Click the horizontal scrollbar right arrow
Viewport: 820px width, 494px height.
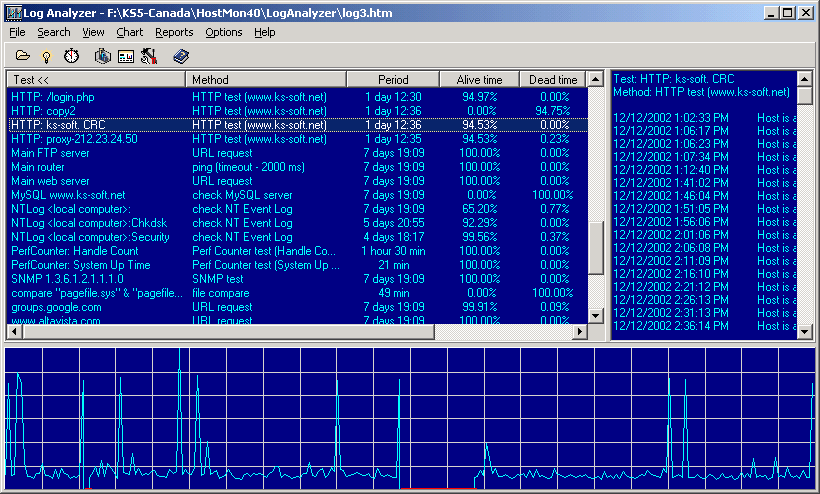click(x=579, y=331)
